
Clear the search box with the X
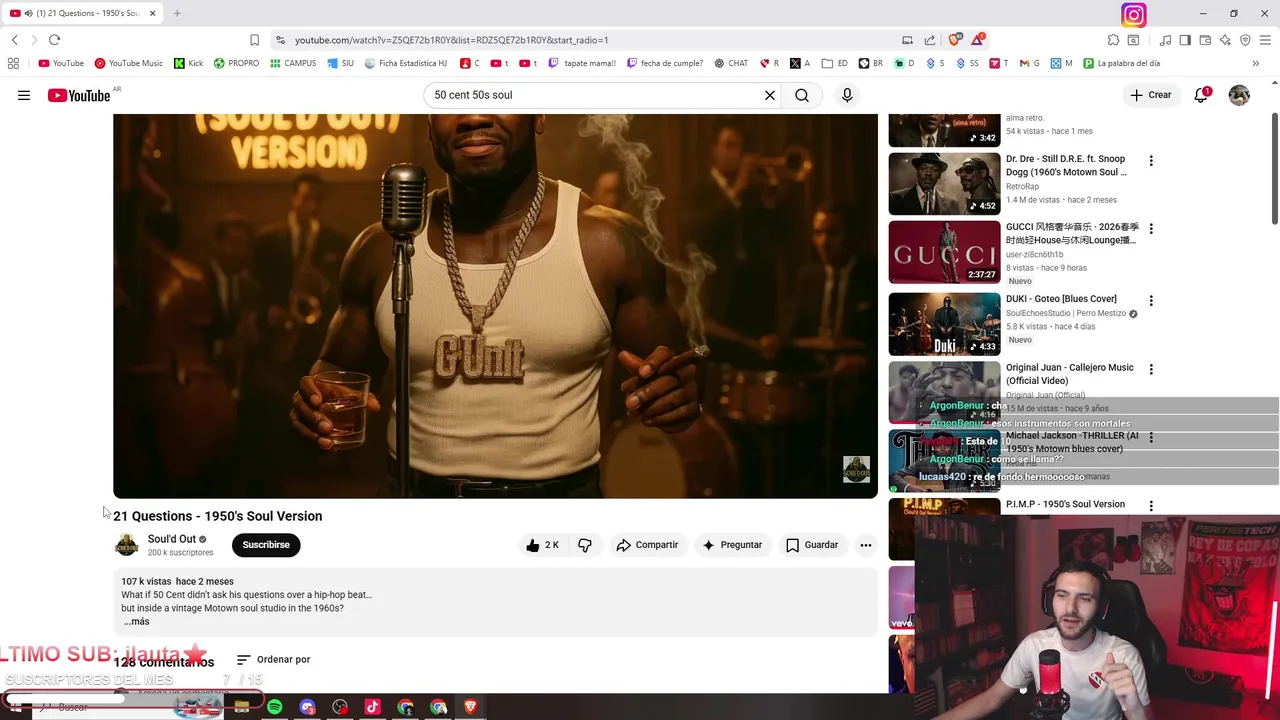(x=770, y=95)
